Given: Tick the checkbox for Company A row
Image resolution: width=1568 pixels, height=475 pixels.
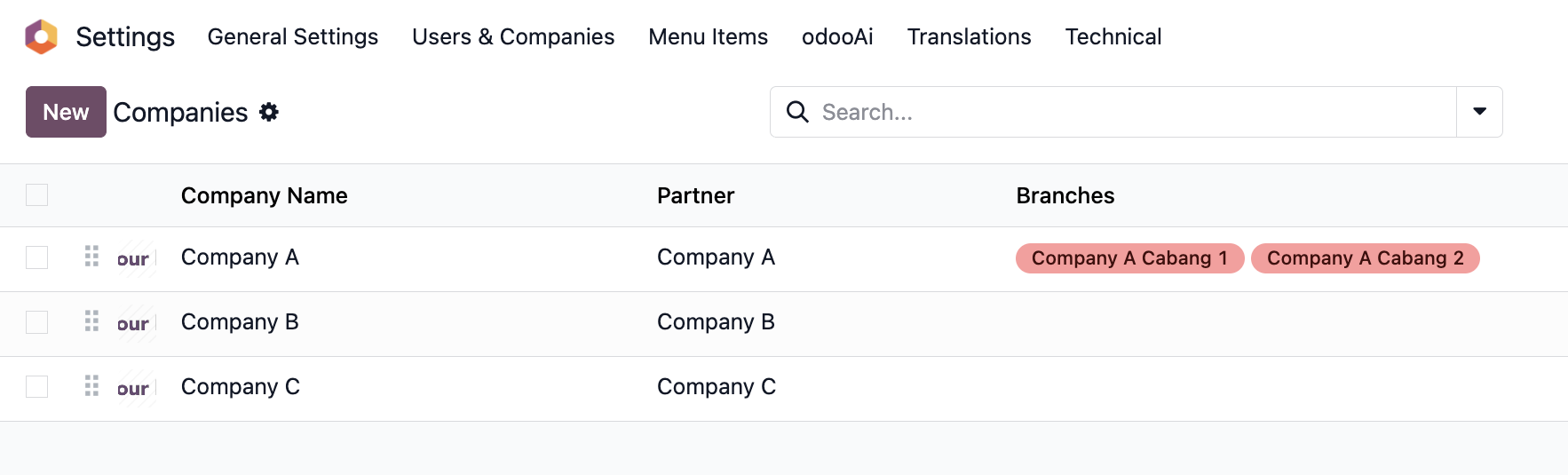Looking at the screenshot, I should [x=36, y=257].
